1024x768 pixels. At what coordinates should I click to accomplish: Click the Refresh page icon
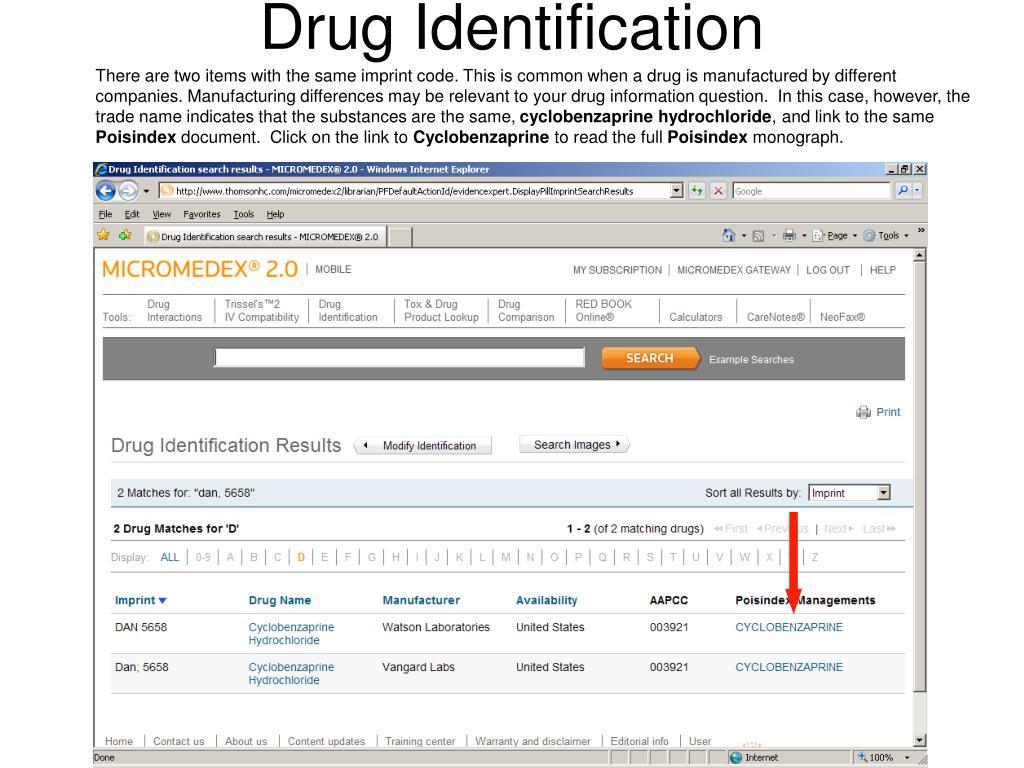tap(697, 191)
